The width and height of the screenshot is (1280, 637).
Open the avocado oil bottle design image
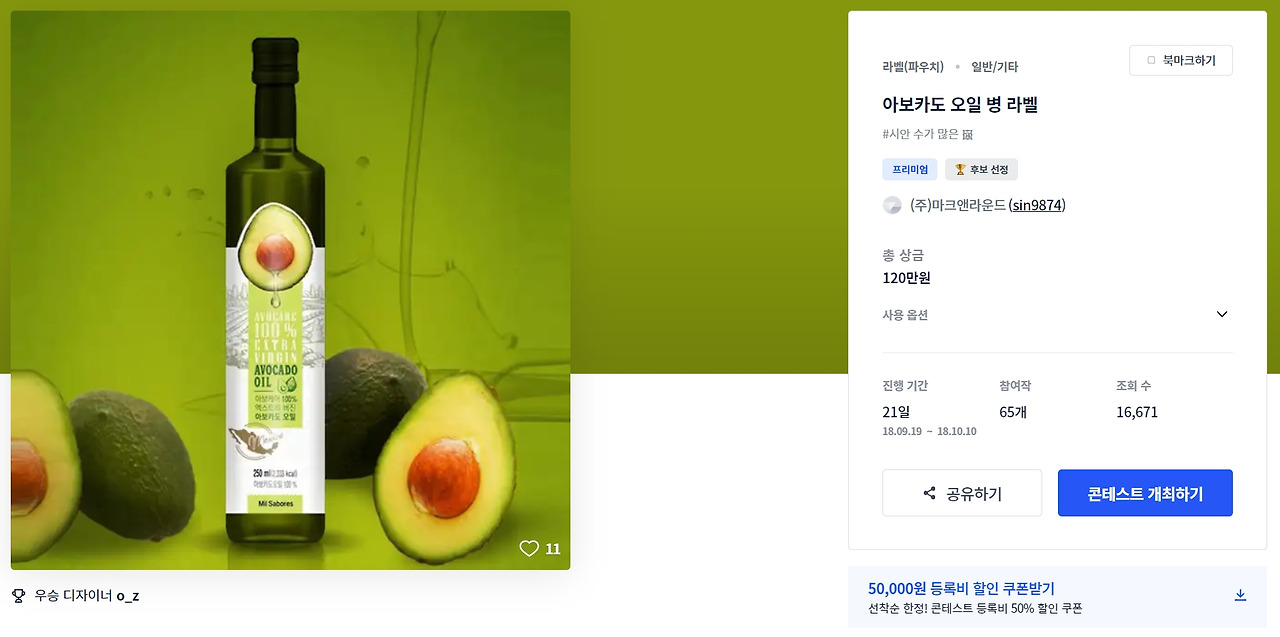pos(290,290)
